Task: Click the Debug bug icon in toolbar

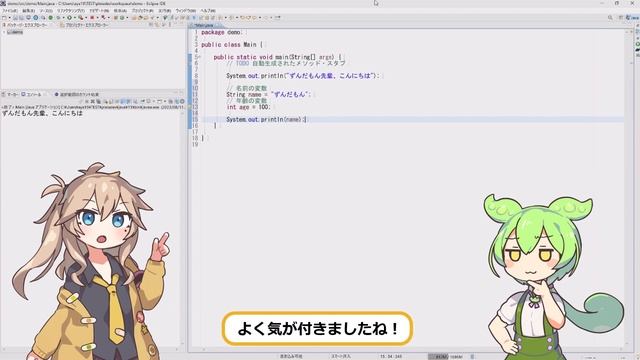Action: 58,18
